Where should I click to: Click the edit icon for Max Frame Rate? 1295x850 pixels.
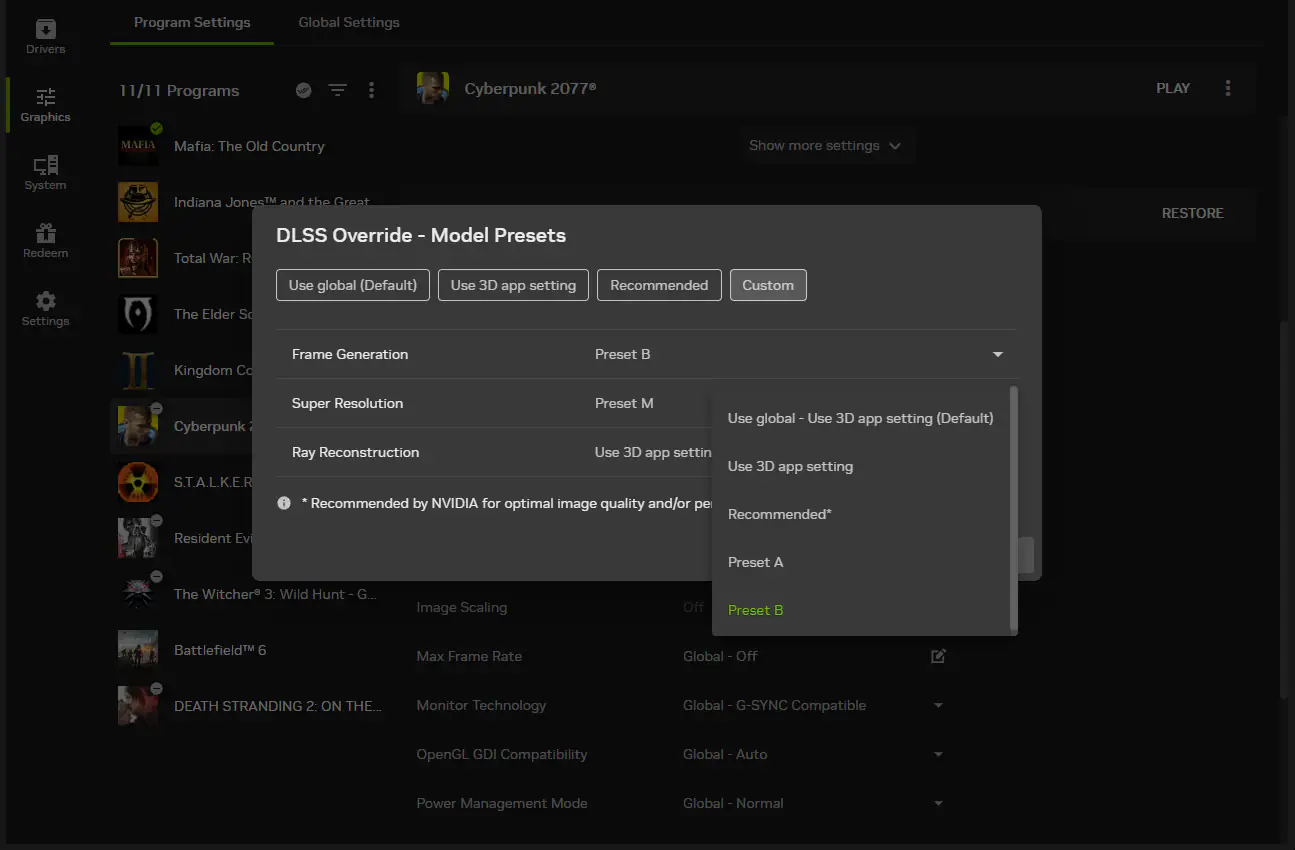point(938,656)
